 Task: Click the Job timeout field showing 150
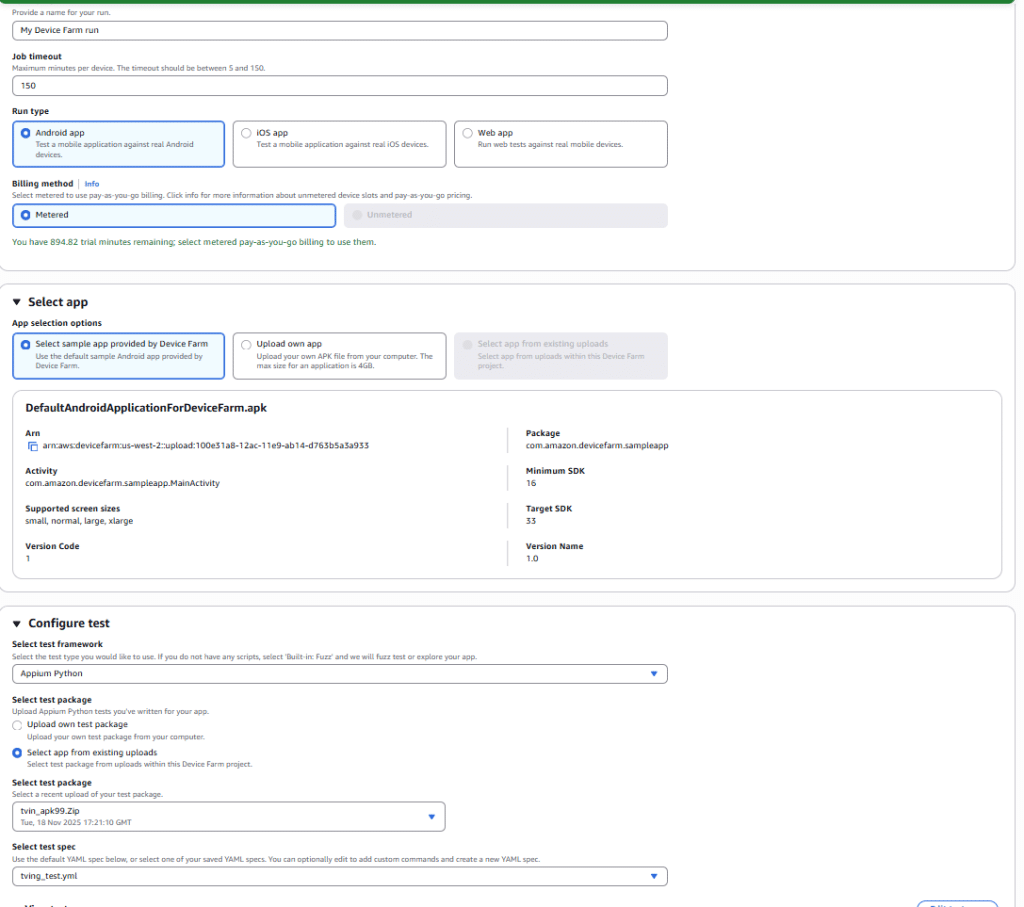[339, 86]
